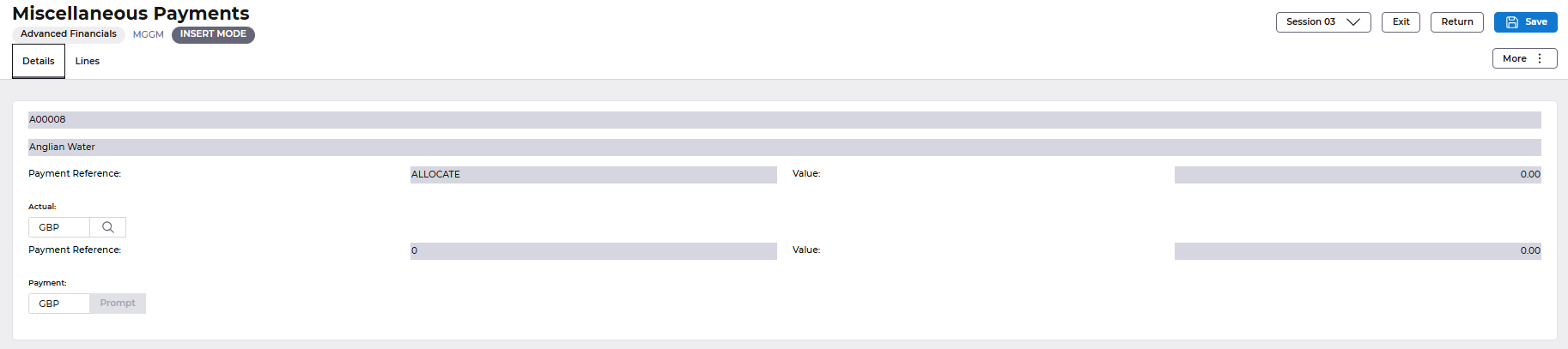This screenshot has height=349, width=1568.
Task: Click the INSERT MODE badge
Action: (x=213, y=34)
